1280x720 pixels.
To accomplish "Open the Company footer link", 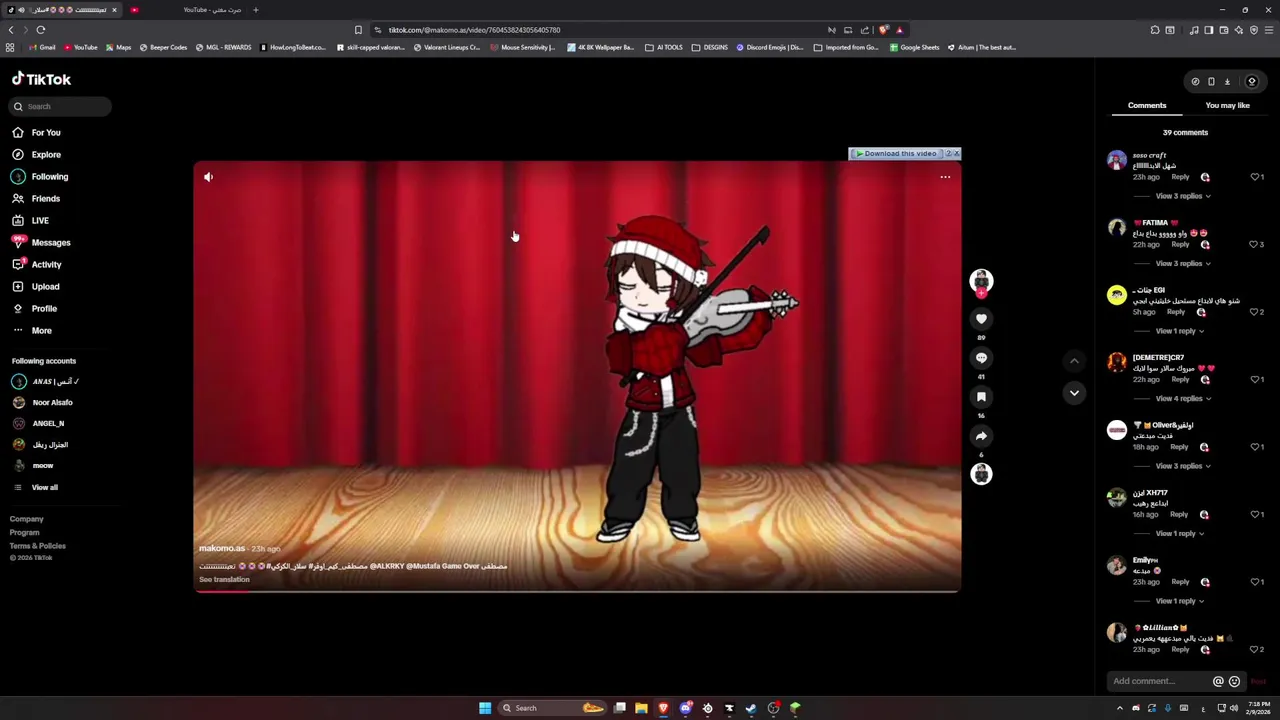I will tap(27, 519).
